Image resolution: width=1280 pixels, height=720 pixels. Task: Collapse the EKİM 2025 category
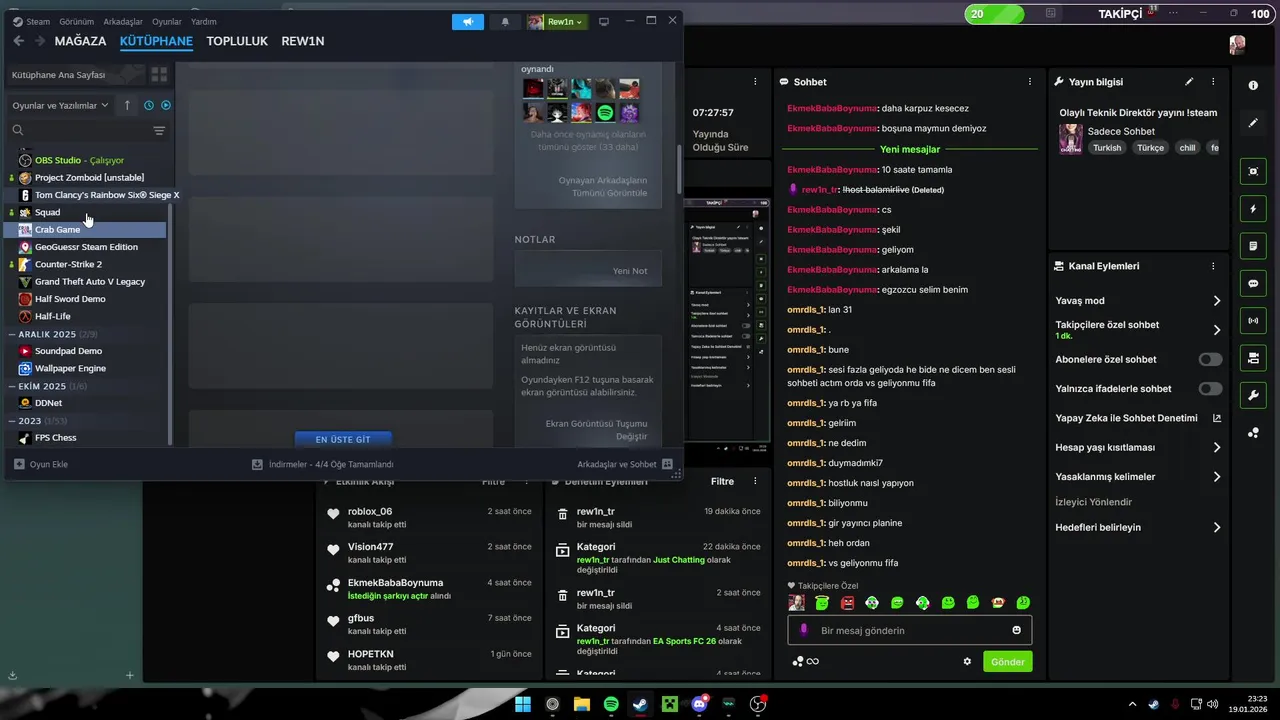[x=87, y=386]
